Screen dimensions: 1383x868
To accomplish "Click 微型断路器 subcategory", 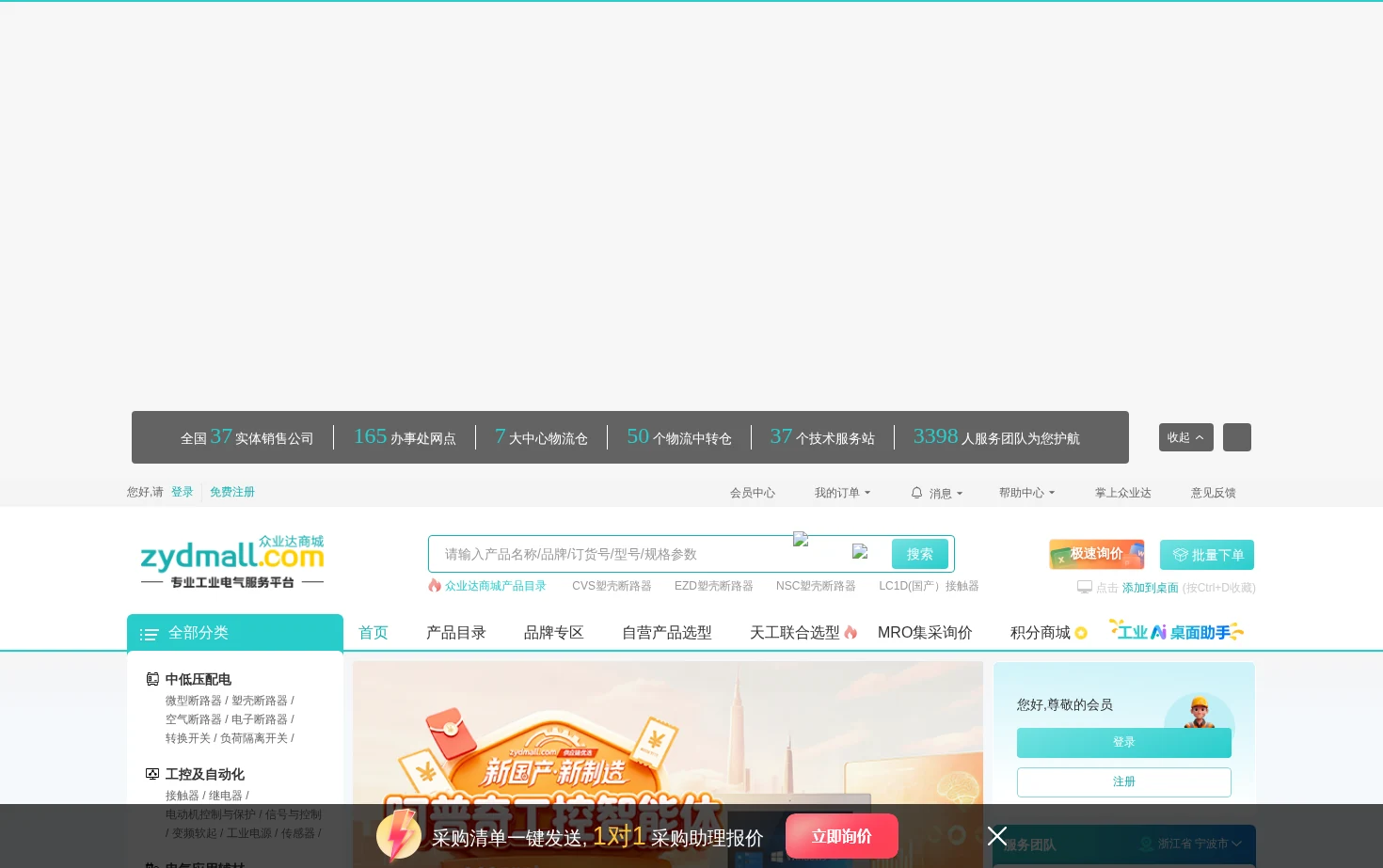I will tap(194, 701).
